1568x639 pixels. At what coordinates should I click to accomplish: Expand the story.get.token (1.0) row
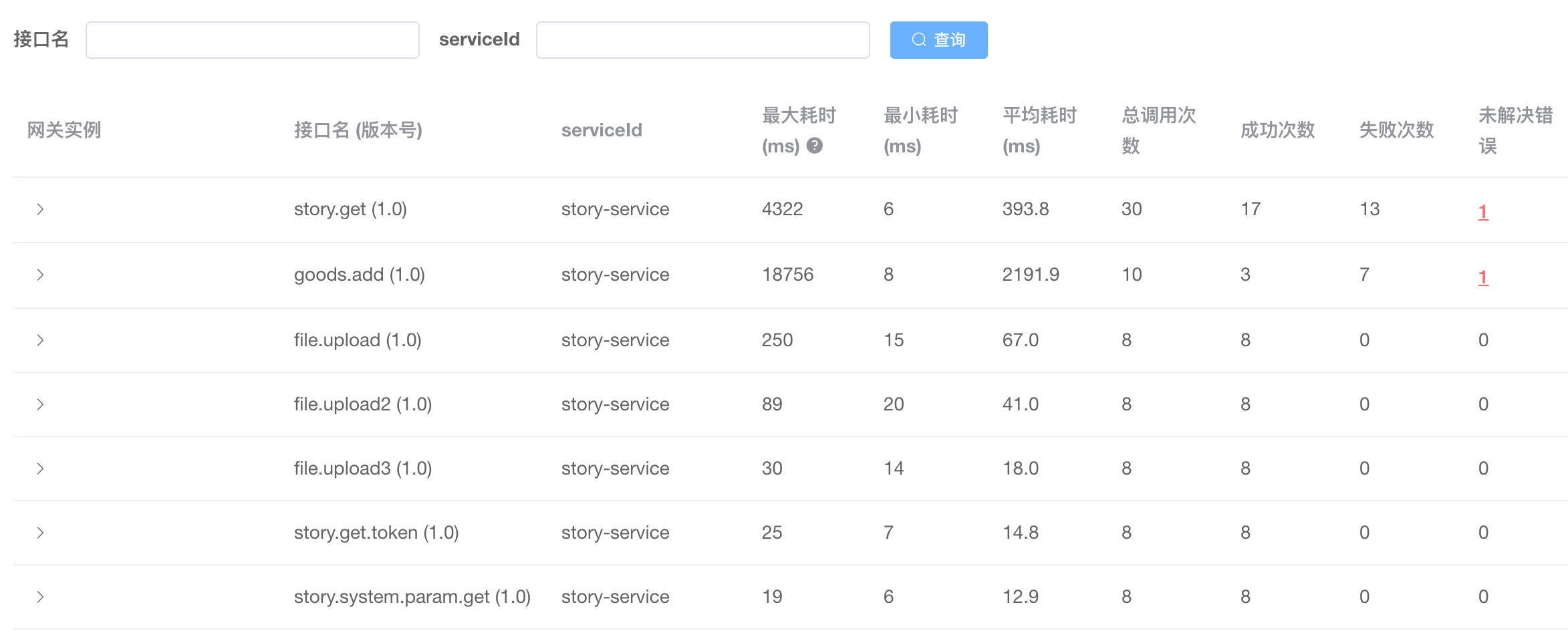40,533
